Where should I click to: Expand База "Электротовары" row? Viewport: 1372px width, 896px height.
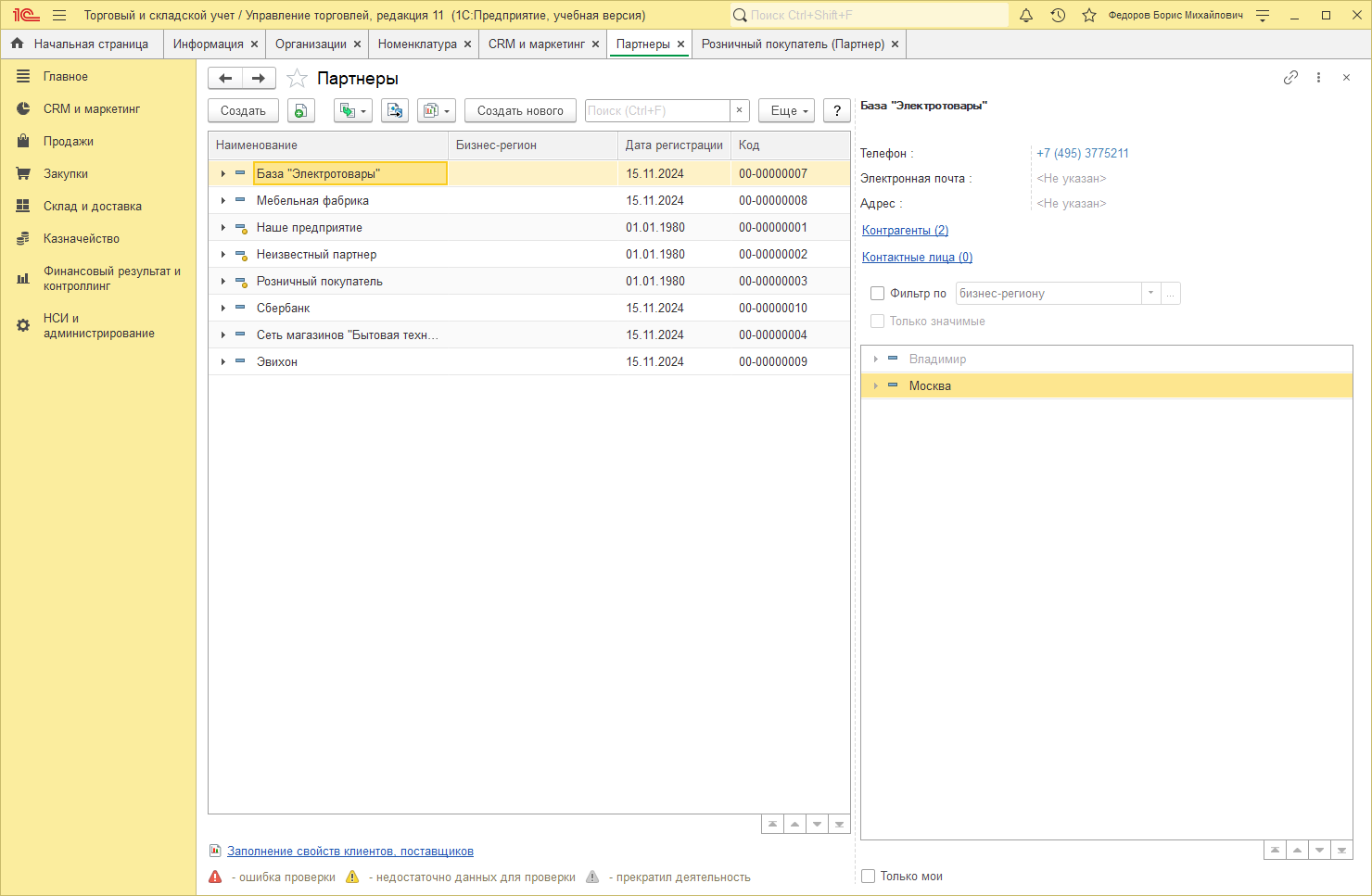(x=223, y=174)
